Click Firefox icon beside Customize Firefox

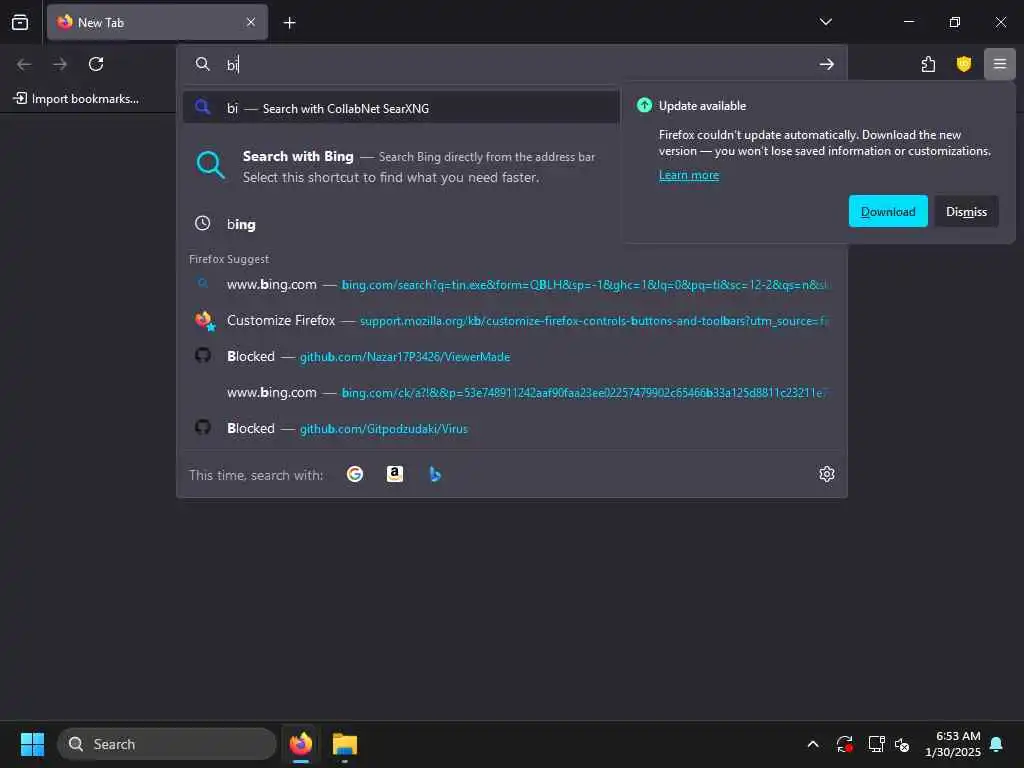coord(204,320)
